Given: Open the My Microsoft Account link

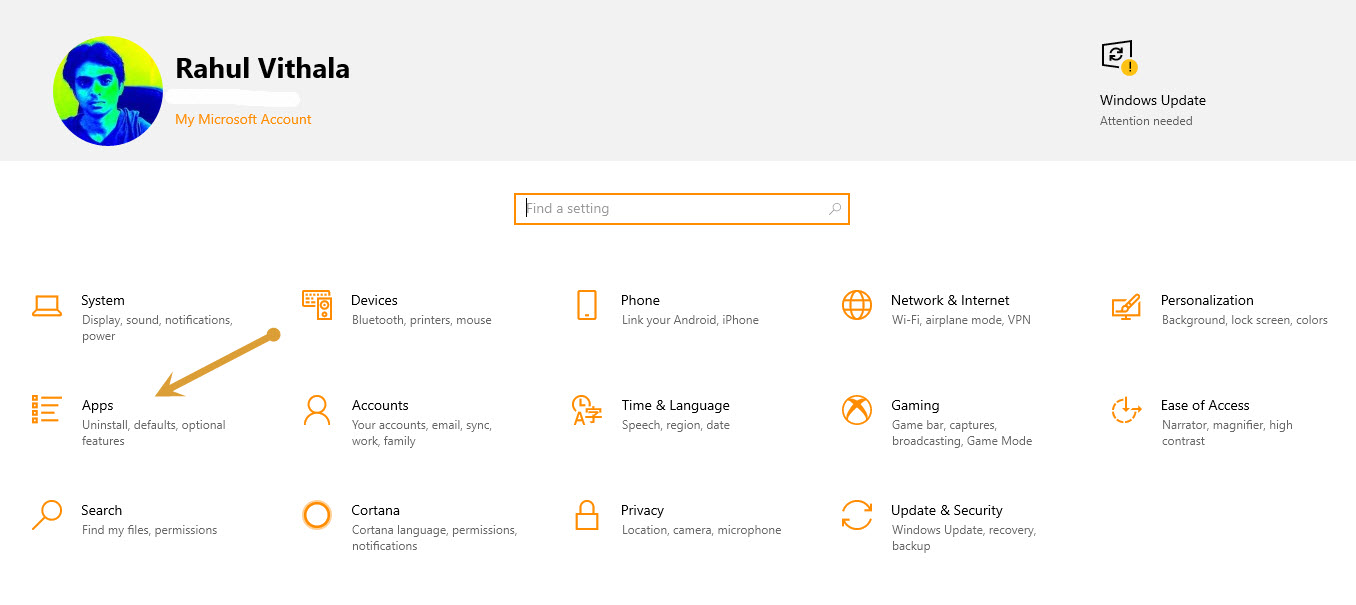Looking at the screenshot, I should coord(243,119).
